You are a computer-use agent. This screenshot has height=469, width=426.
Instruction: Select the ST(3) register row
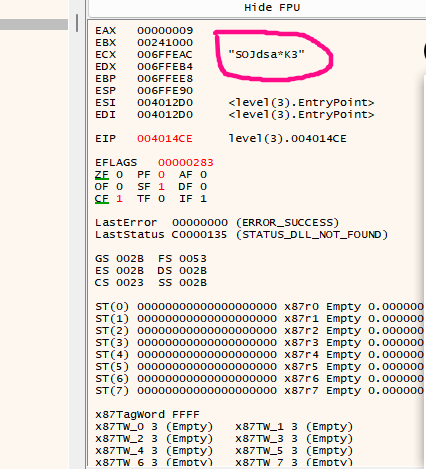click(259, 343)
